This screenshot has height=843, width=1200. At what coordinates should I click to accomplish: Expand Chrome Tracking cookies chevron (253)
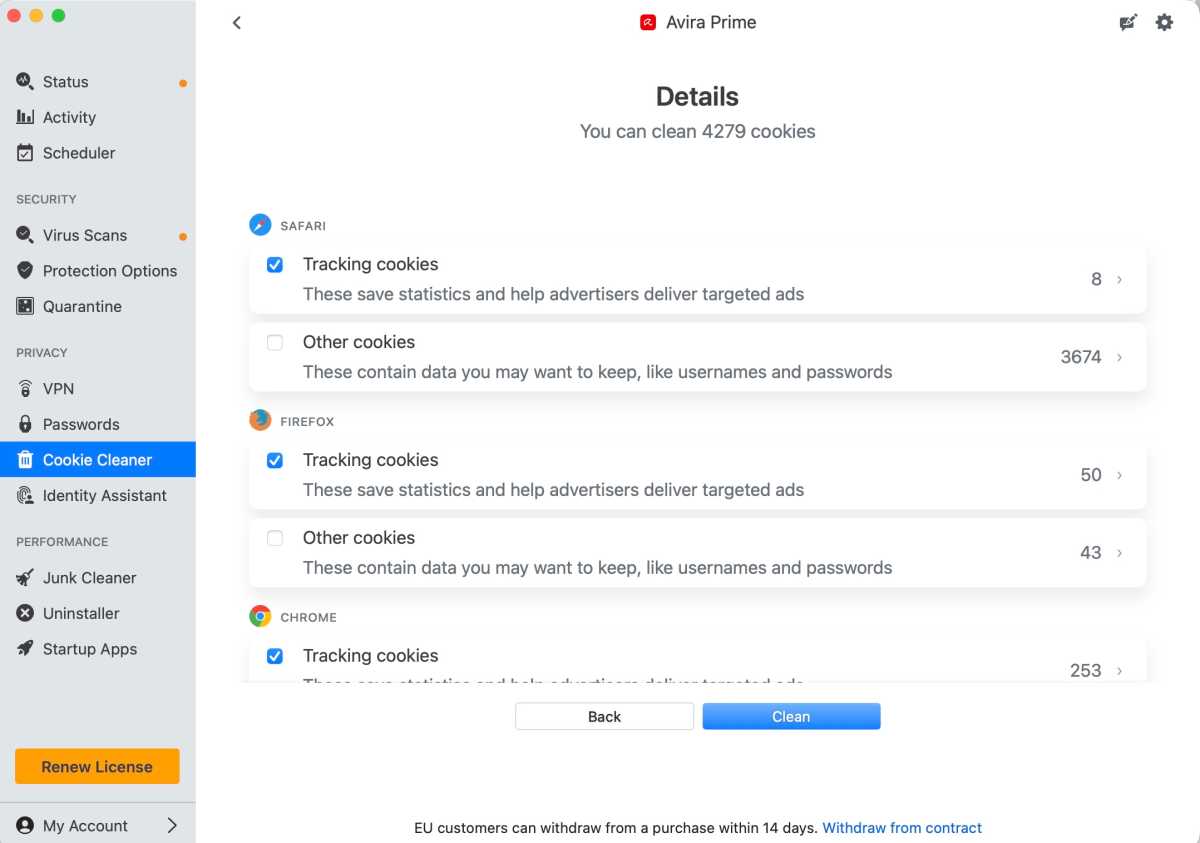tap(1119, 670)
